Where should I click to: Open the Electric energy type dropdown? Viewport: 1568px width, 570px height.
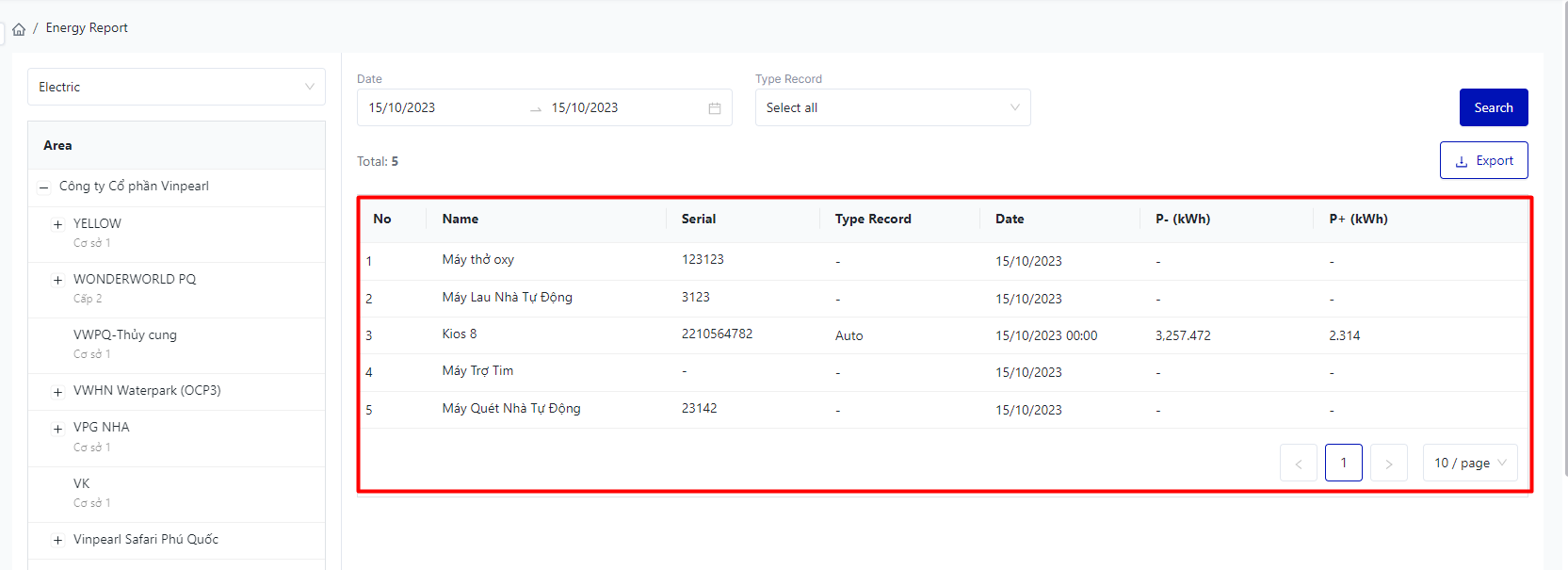coord(176,87)
